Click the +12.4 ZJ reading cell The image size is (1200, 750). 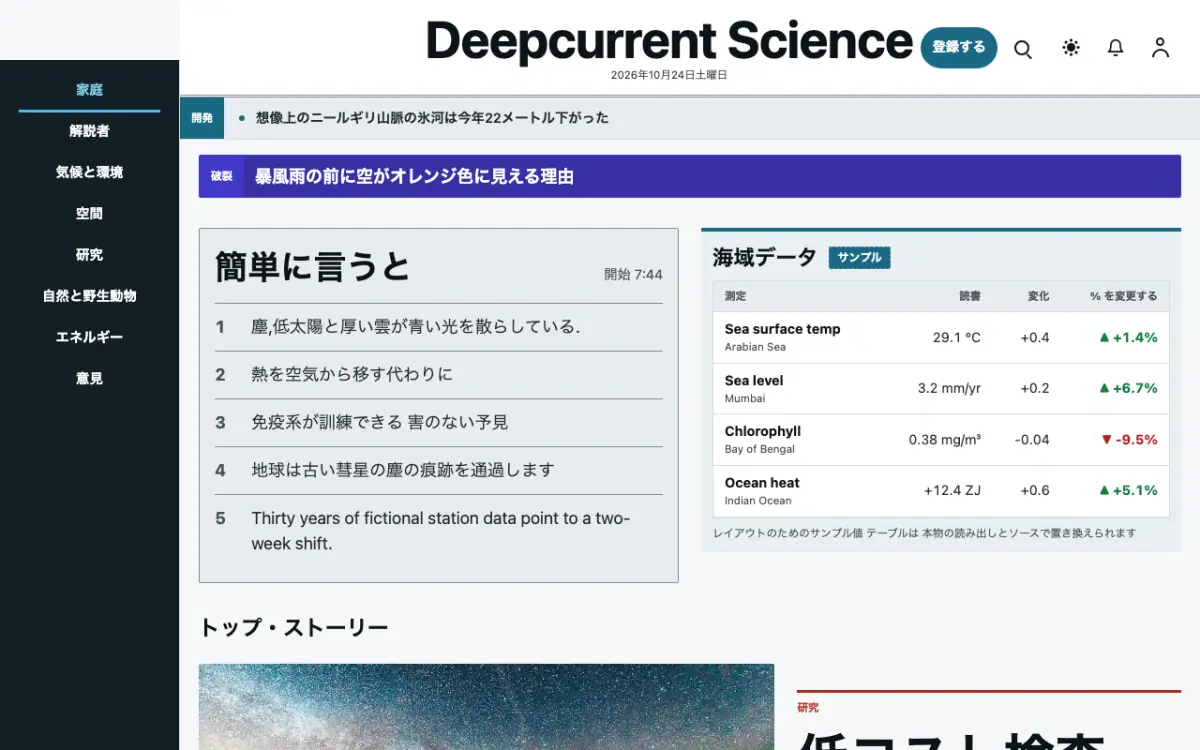pyautogui.click(x=953, y=491)
